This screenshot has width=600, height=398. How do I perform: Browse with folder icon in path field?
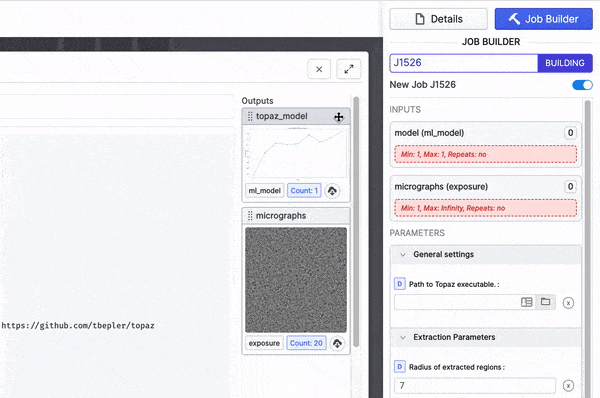(x=546, y=302)
